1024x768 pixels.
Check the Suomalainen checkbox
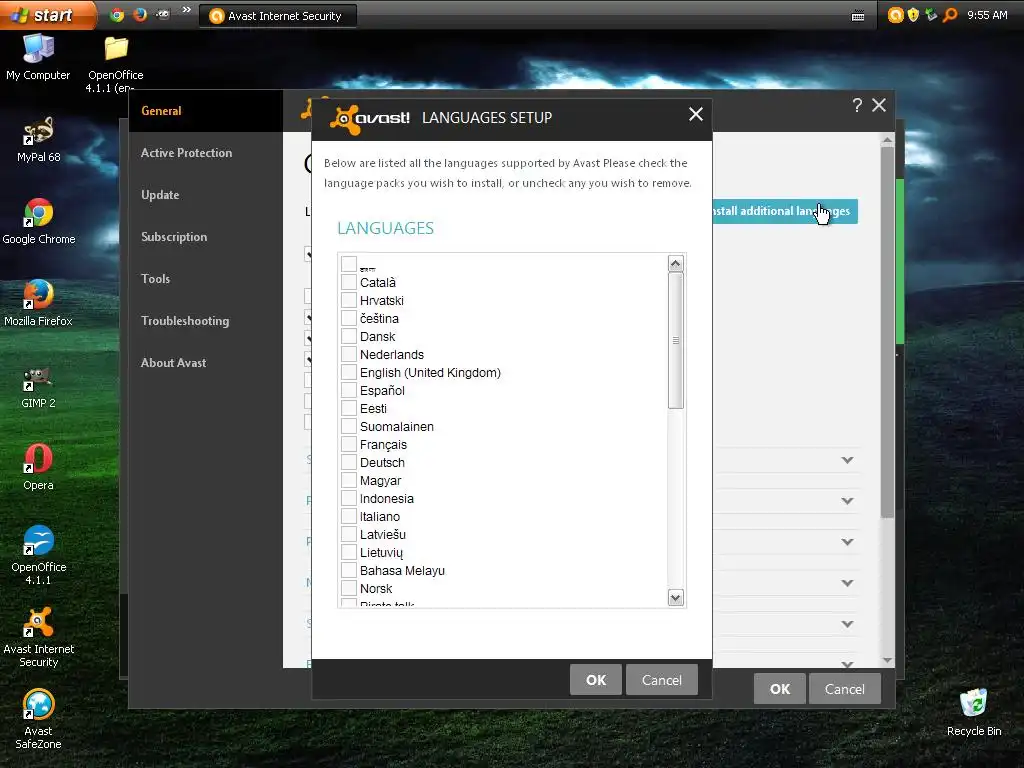pyautogui.click(x=349, y=426)
